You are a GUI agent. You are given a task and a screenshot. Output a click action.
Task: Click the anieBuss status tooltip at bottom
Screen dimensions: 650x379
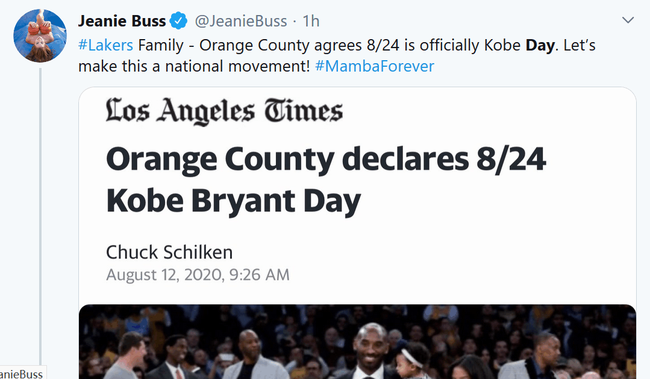coord(22,373)
